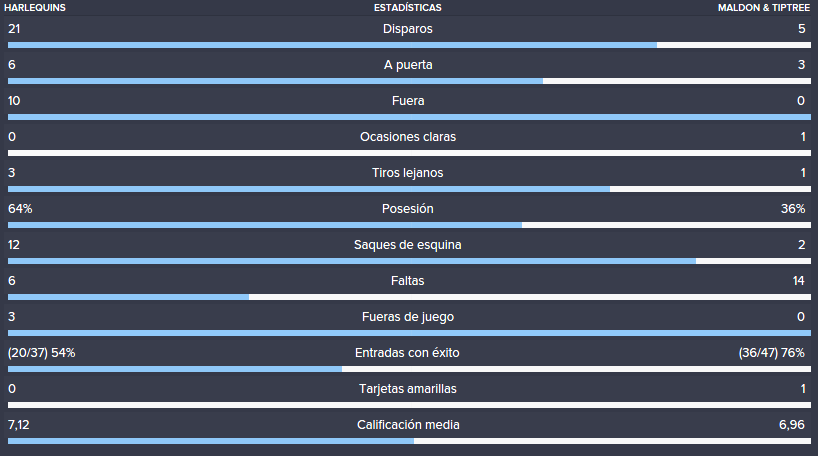
Task: Click the Disparos comparison bar
Action: point(409,45)
